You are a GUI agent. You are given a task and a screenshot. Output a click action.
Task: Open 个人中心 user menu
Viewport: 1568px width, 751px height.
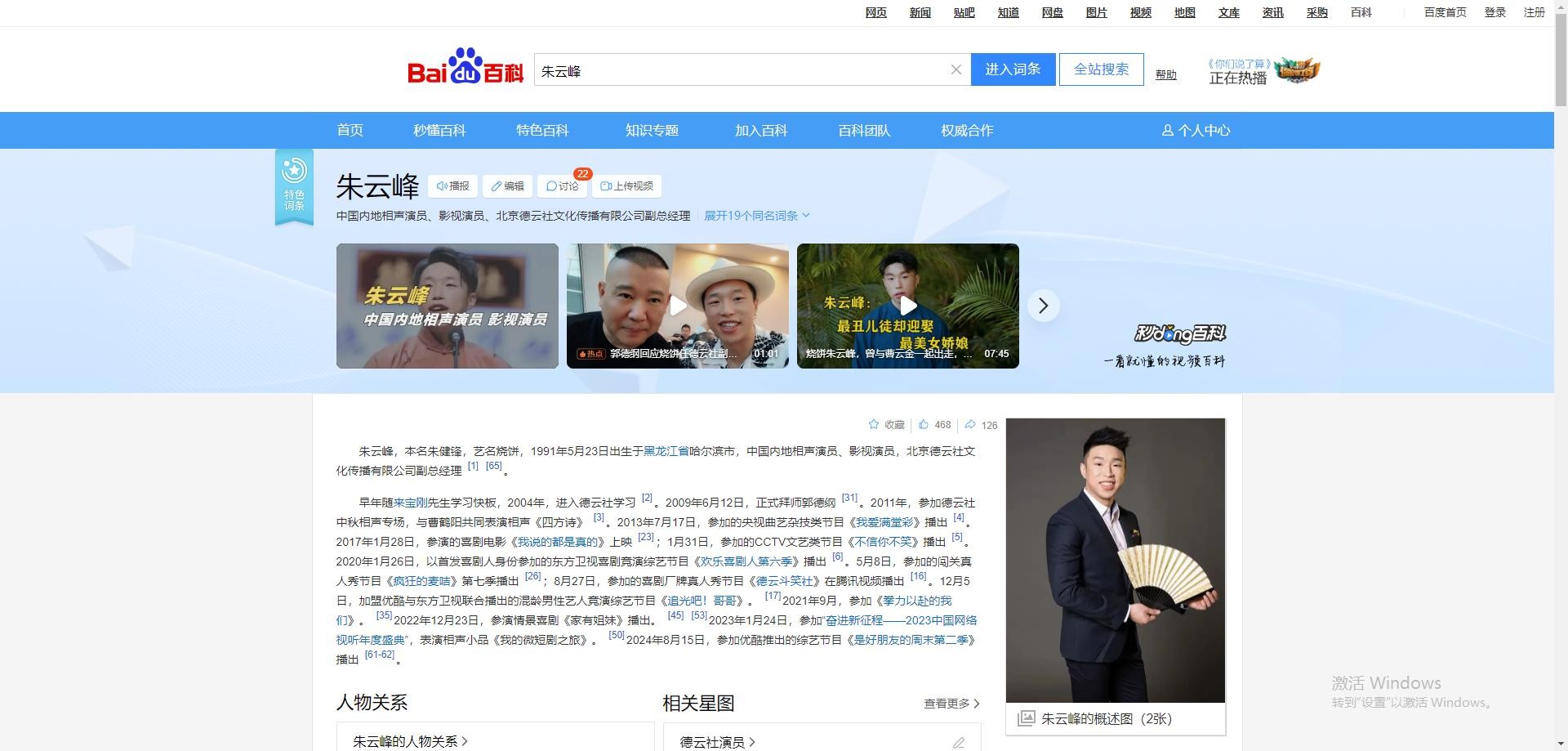coord(1196,131)
